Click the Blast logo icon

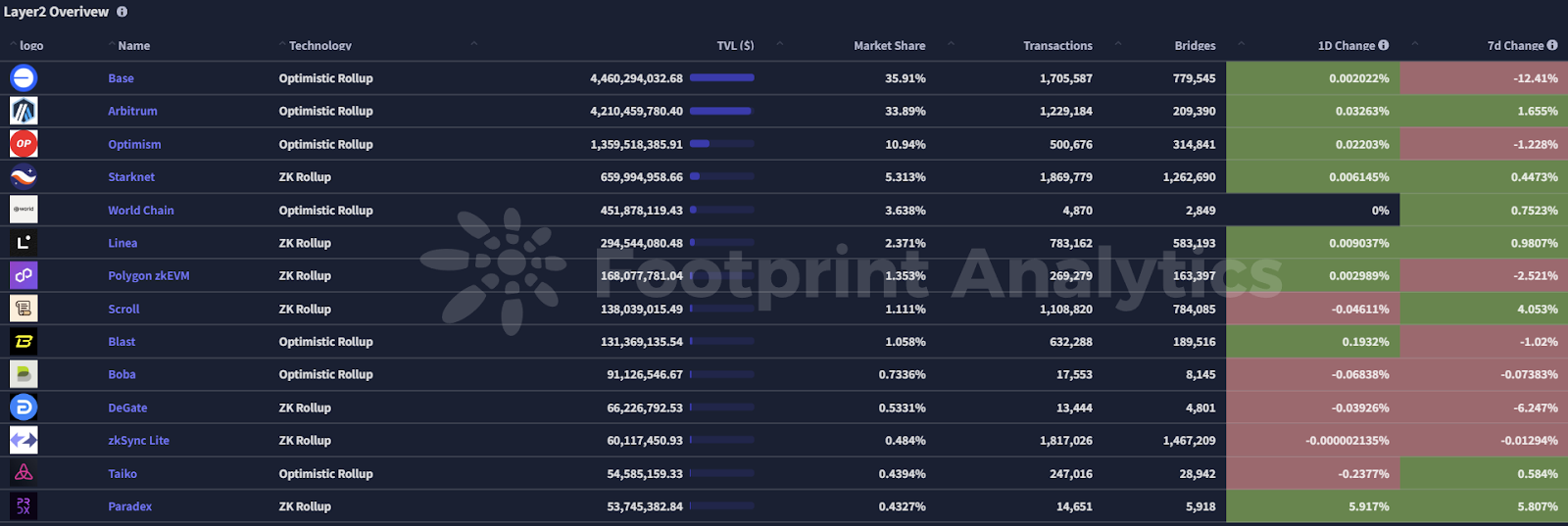point(24,342)
